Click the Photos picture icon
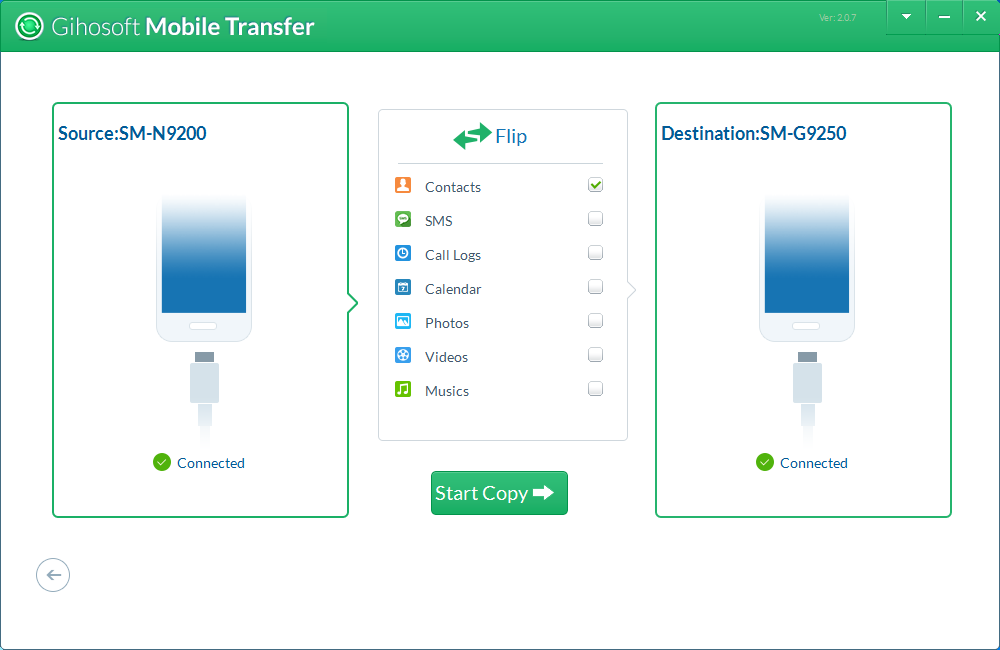Screen dimensions: 1000x650 (x=402, y=321)
